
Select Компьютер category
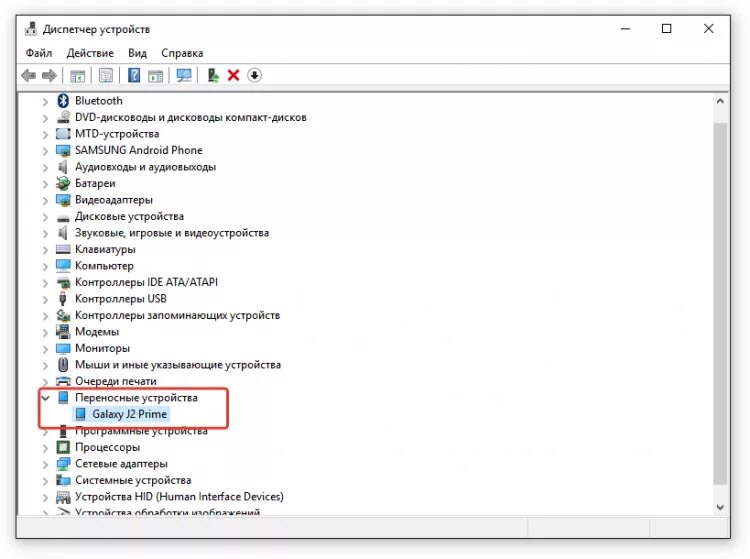104,265
